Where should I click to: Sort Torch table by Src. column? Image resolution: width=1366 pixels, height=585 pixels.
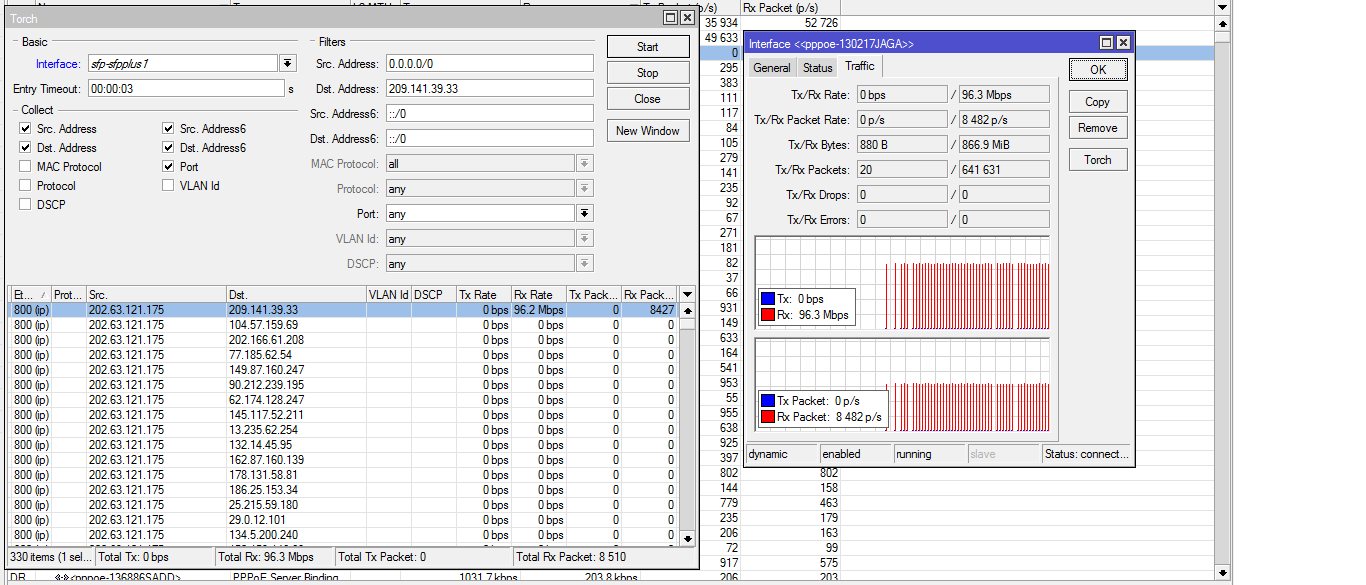156,294
